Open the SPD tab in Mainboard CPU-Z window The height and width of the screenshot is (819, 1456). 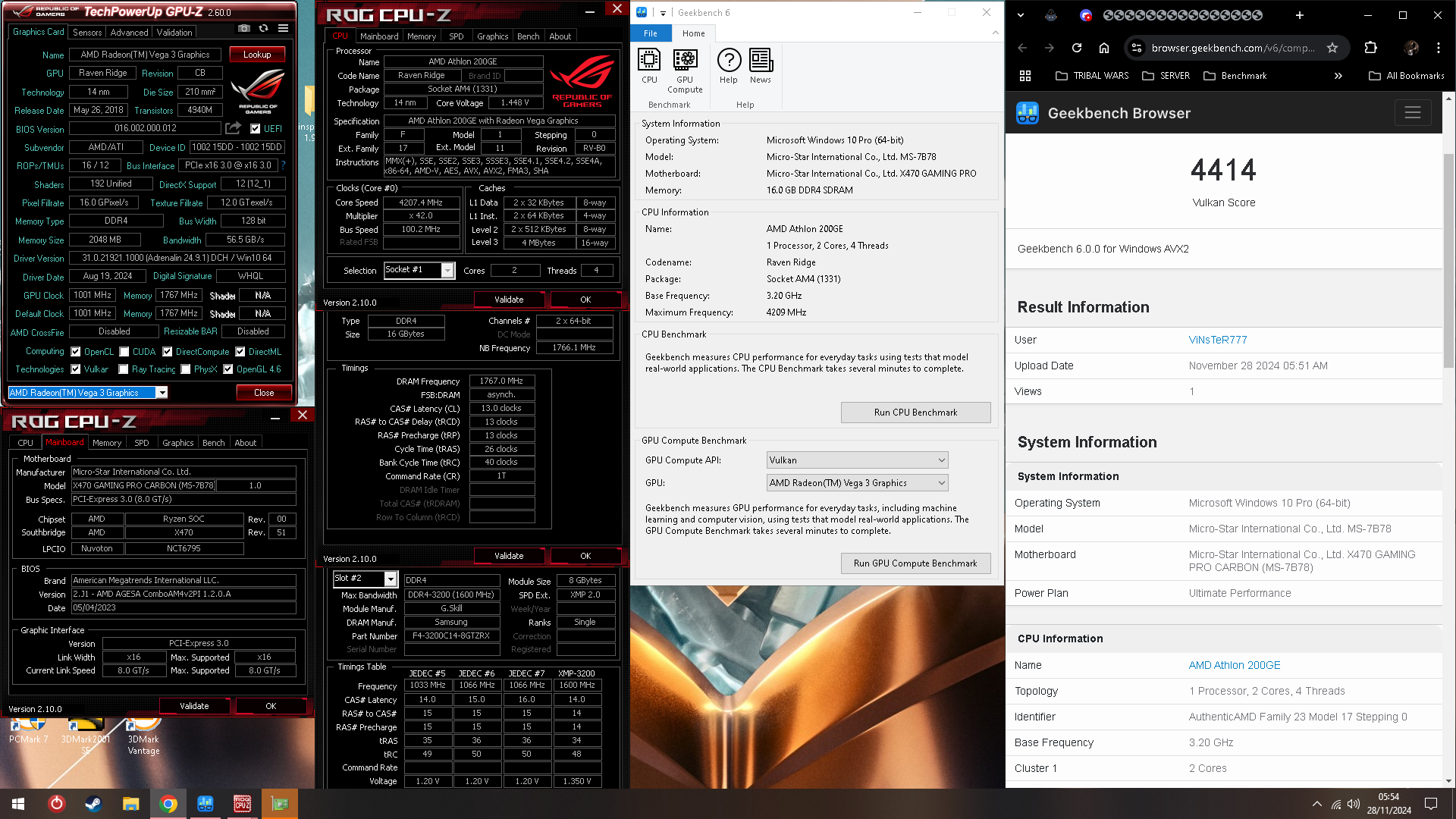(142, 443)
